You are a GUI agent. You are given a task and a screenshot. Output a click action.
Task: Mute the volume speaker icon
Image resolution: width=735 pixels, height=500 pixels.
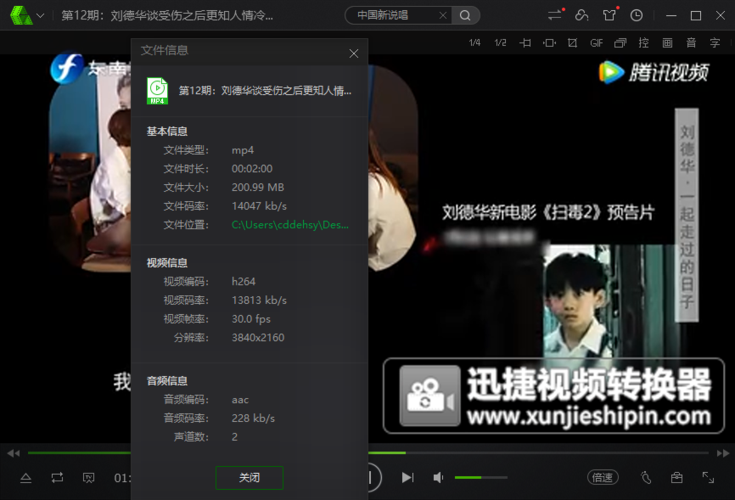point(438,478)
